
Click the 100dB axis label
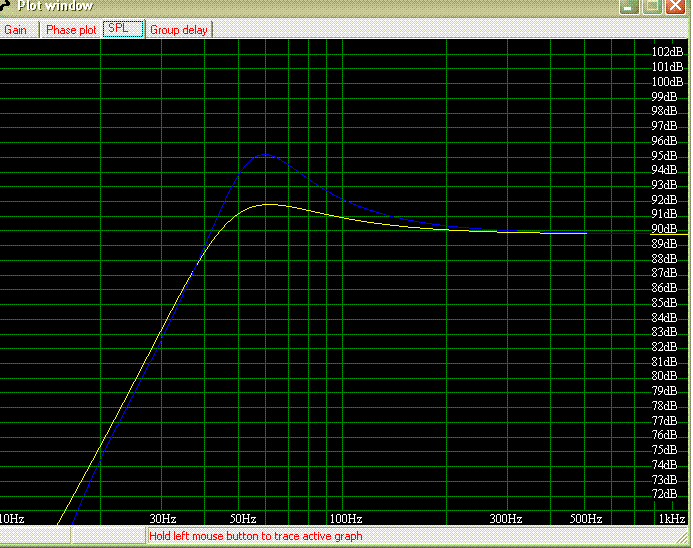pos(667,82)
